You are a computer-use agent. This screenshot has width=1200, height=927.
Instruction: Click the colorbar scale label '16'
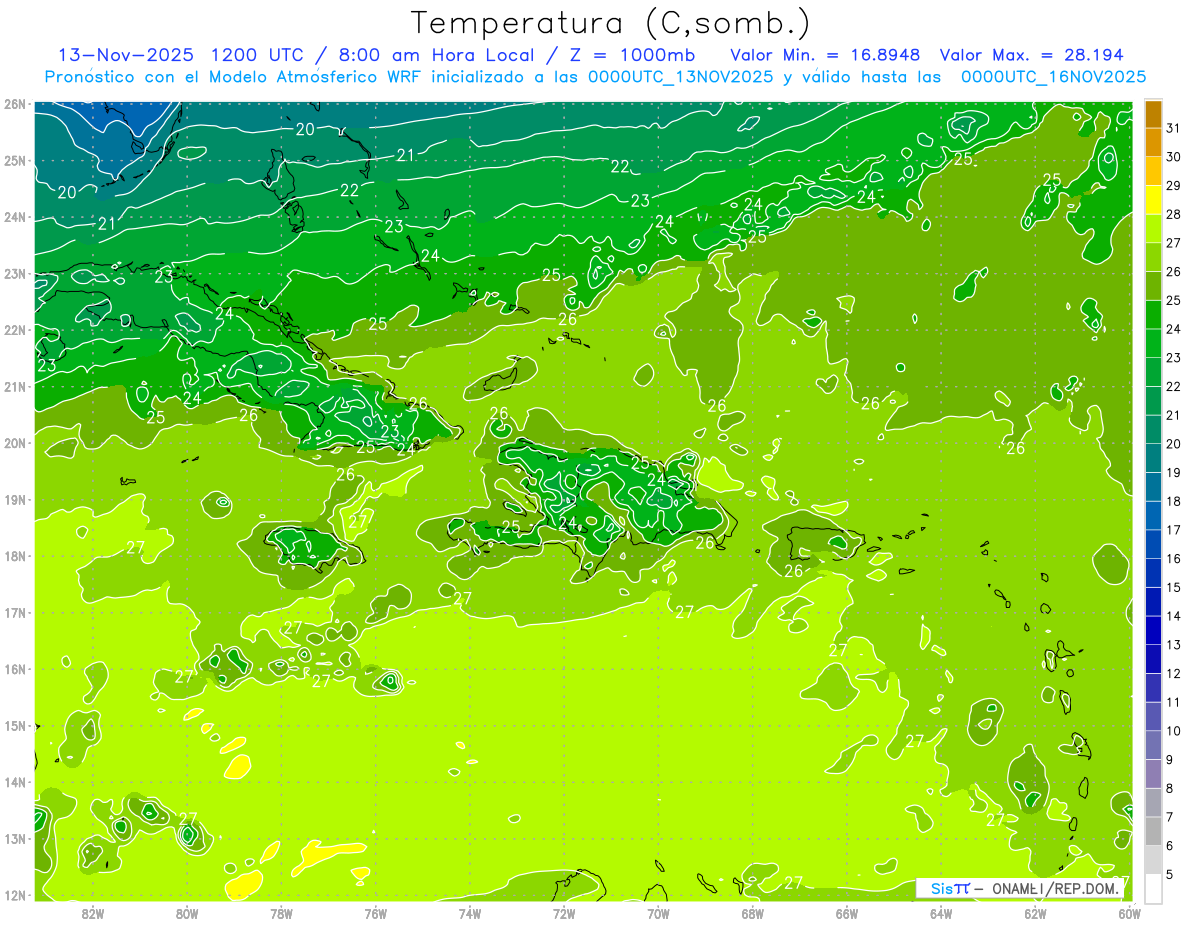click(x=1174, y=559)
